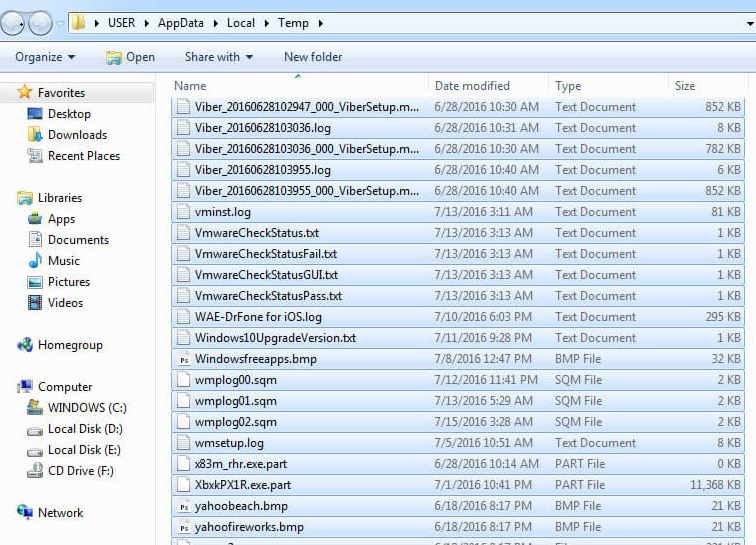Open the Desktop icon in Favorites
The image size is (756, 545).
coord(36,114)
